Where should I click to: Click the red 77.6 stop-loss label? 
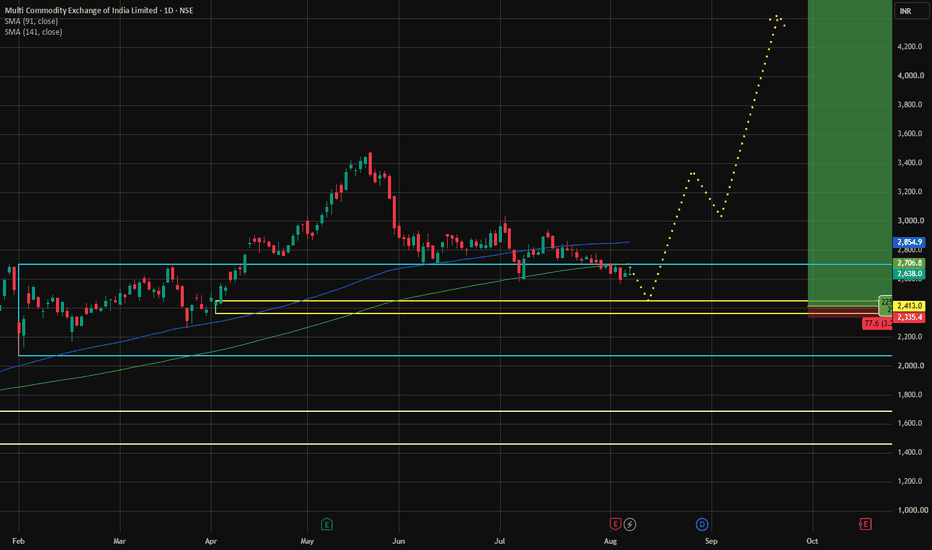point(877,323)
